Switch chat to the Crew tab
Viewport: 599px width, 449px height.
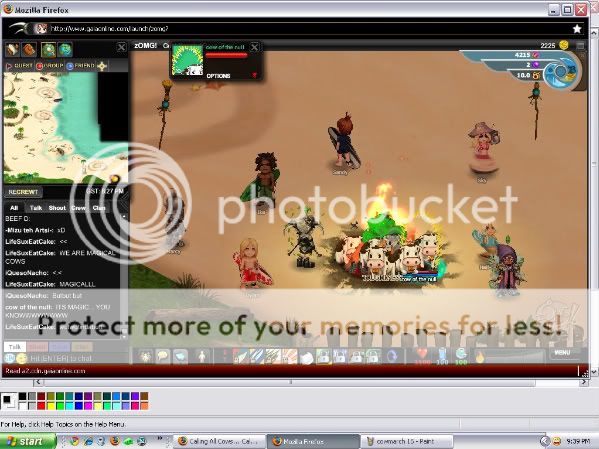click(79, 208)
